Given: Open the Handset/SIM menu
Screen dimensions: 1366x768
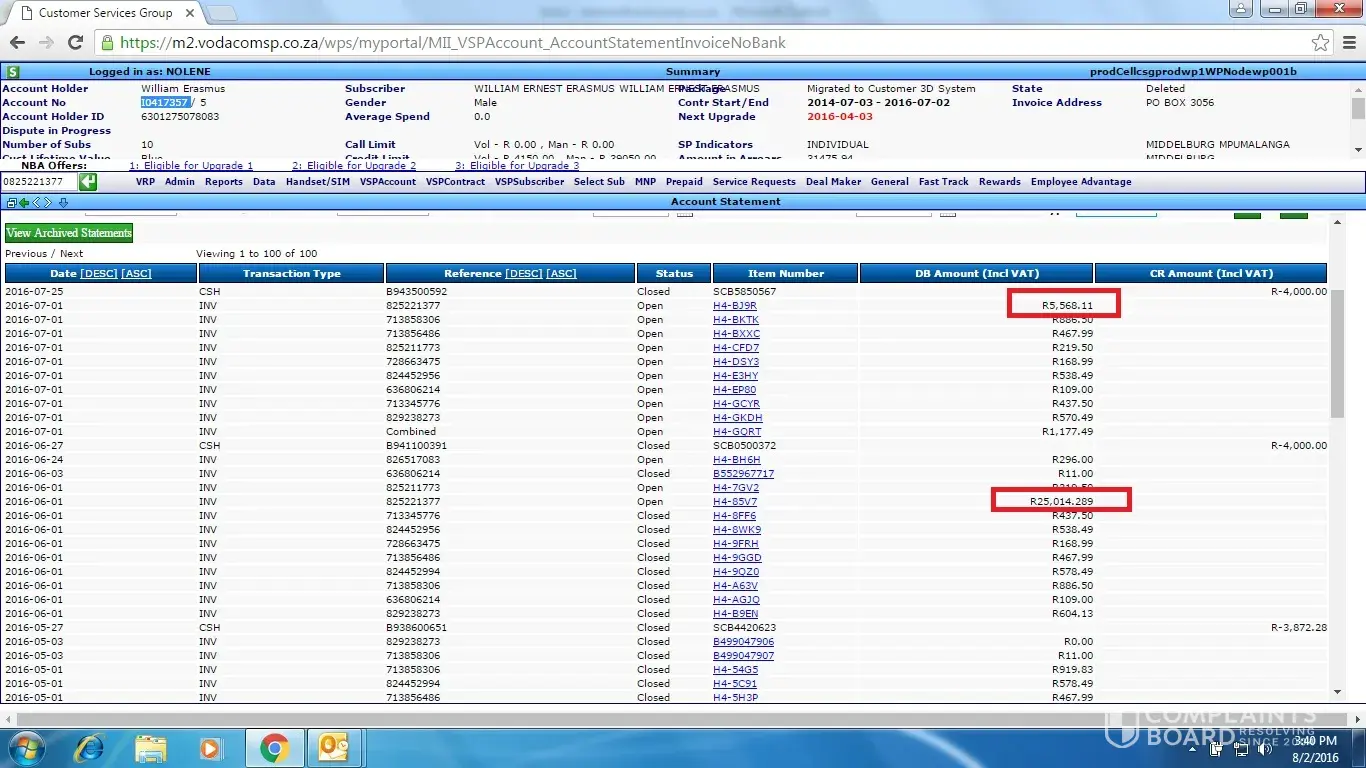Looking at the screenshot, I should click(317, 182).
